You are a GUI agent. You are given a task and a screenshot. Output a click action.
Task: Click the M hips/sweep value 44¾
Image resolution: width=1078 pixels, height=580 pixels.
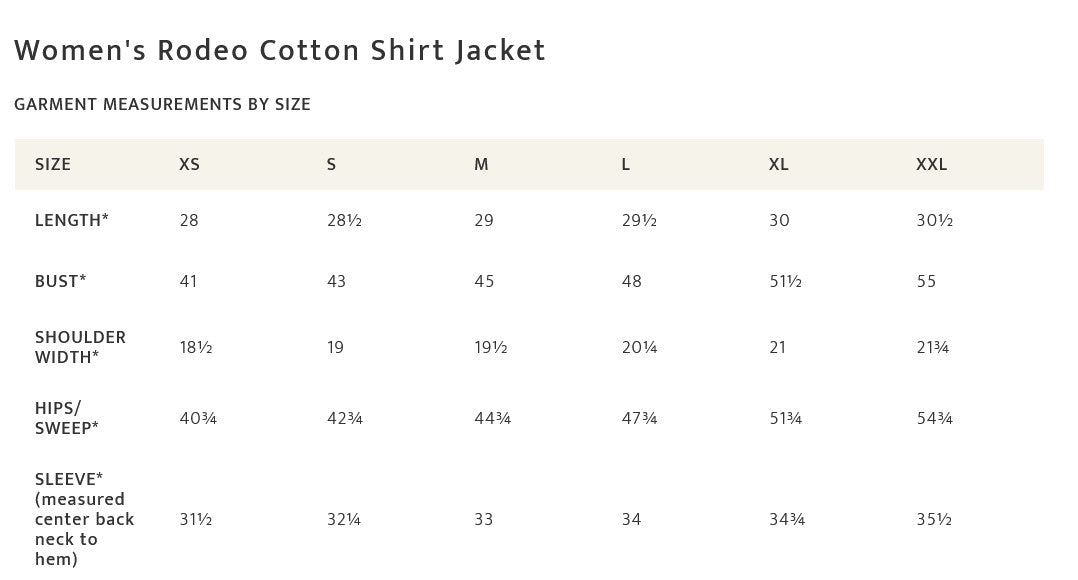click(x=492, y=419)
